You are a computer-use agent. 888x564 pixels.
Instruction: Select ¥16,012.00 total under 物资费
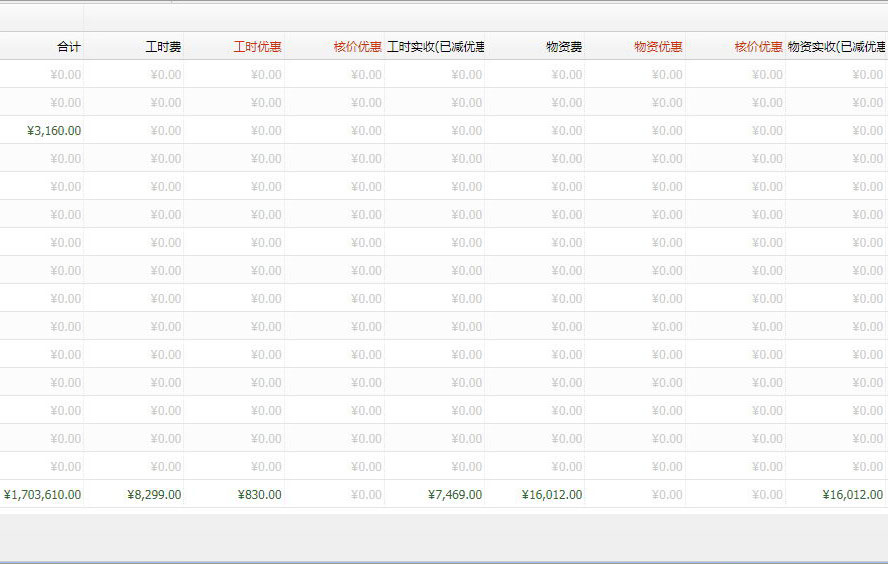tap(552, 494)
